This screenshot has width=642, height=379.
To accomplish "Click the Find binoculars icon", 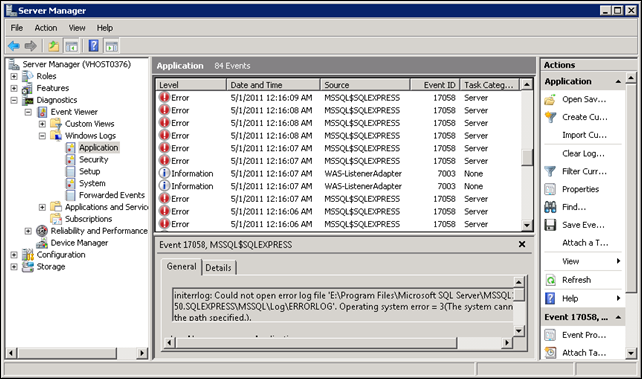I will pos(550,207).
